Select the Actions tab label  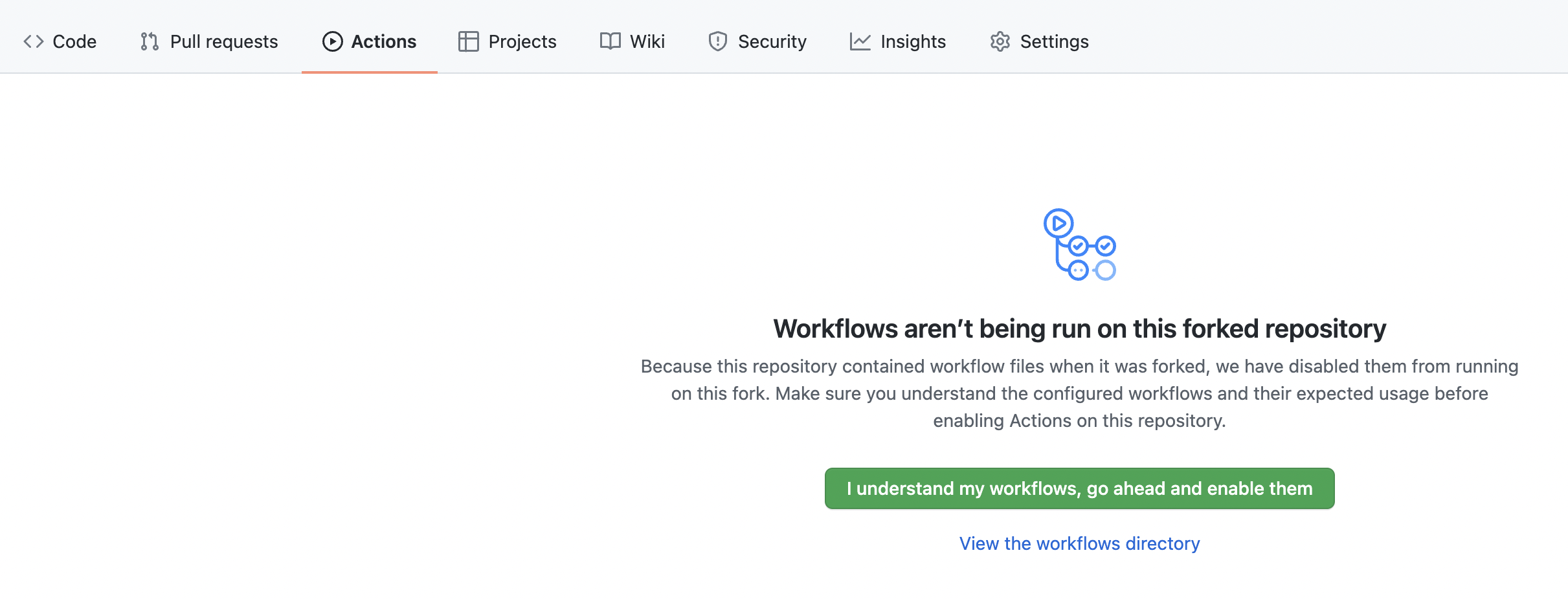[x=384, y=41]
